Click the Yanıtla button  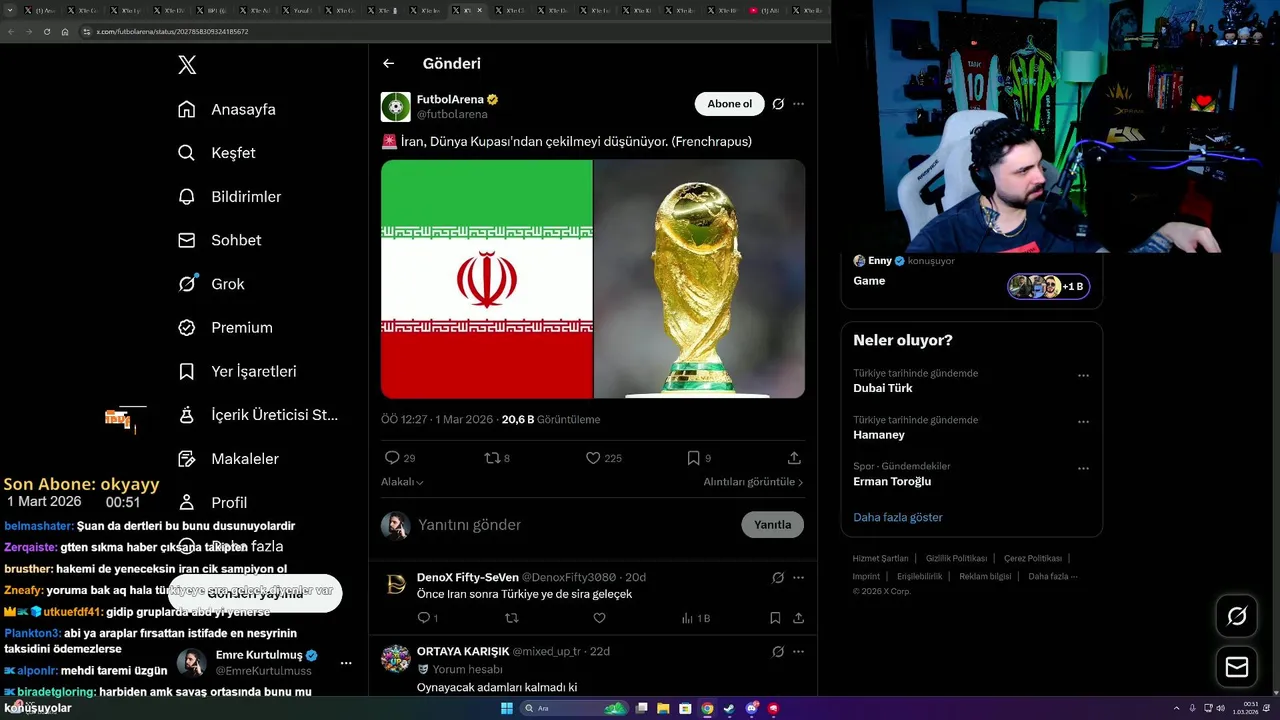[772, 525]
